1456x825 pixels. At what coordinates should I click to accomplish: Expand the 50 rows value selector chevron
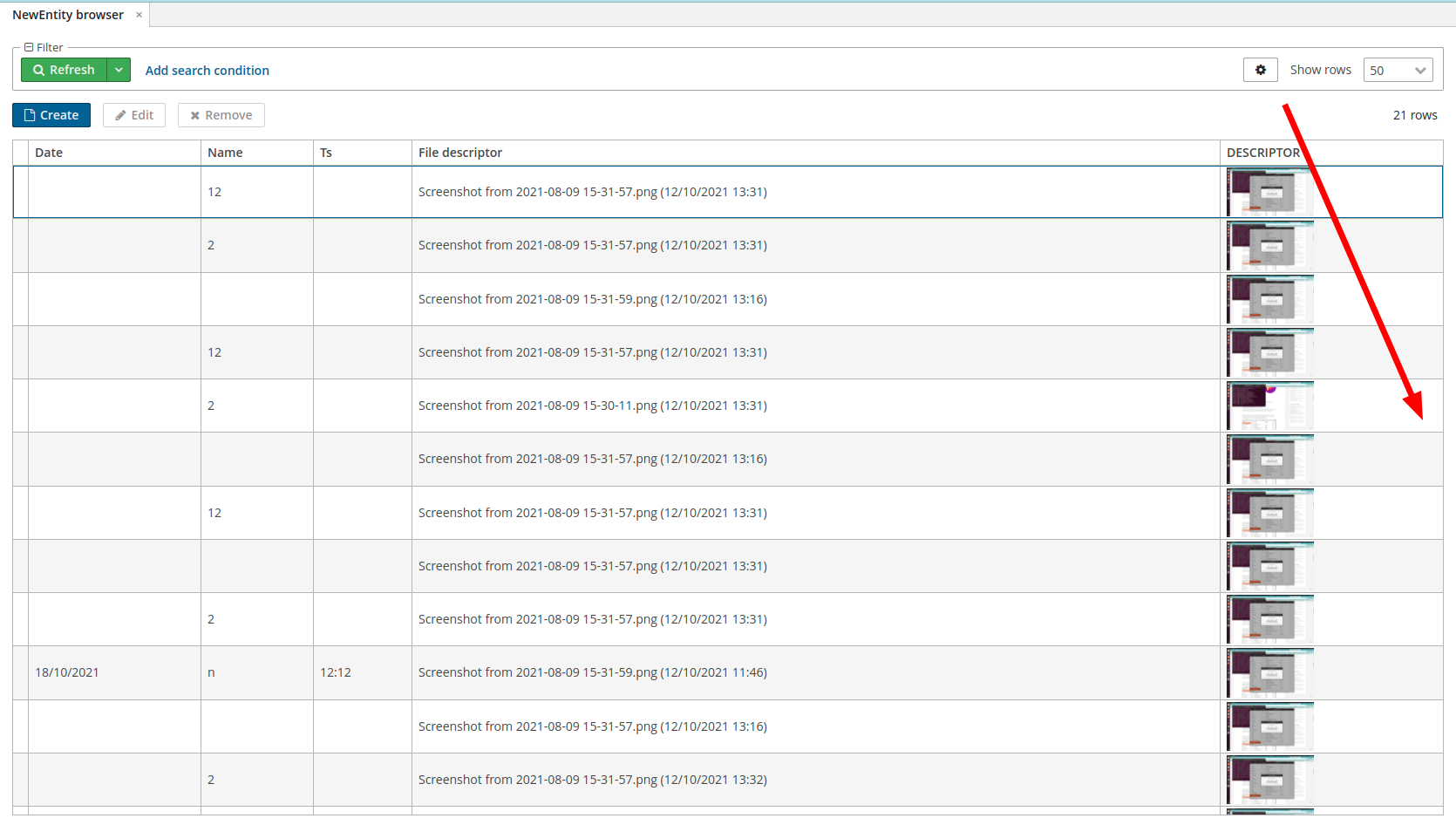click(x=1420, y=70)
